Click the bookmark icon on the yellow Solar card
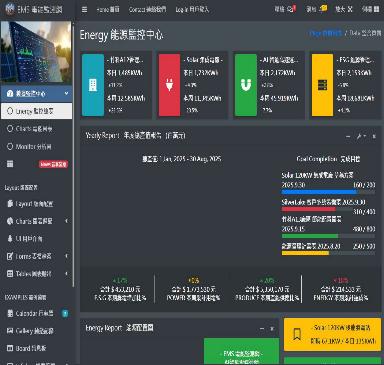 297,334
